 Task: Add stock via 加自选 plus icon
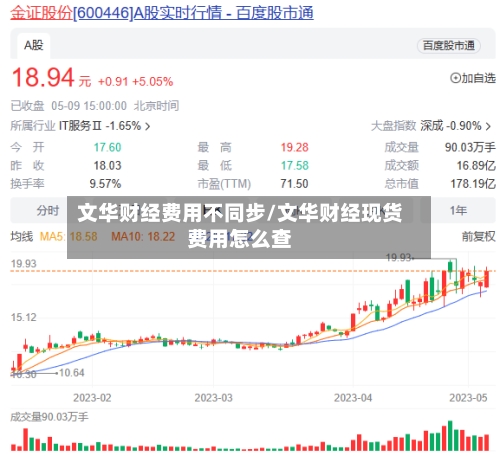[x=455, y=78]
